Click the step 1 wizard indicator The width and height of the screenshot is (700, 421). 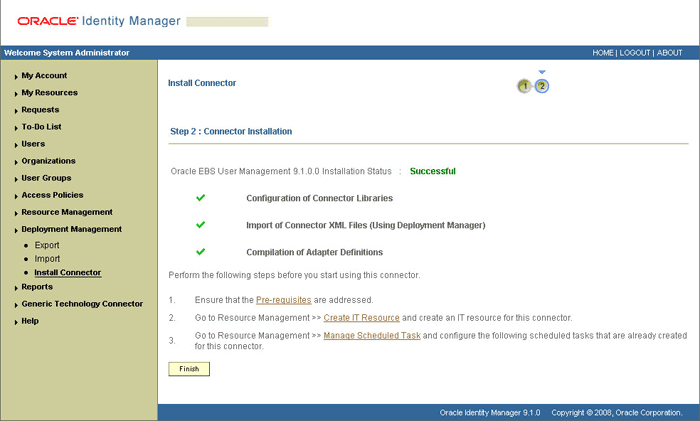[x=525, y=86]
